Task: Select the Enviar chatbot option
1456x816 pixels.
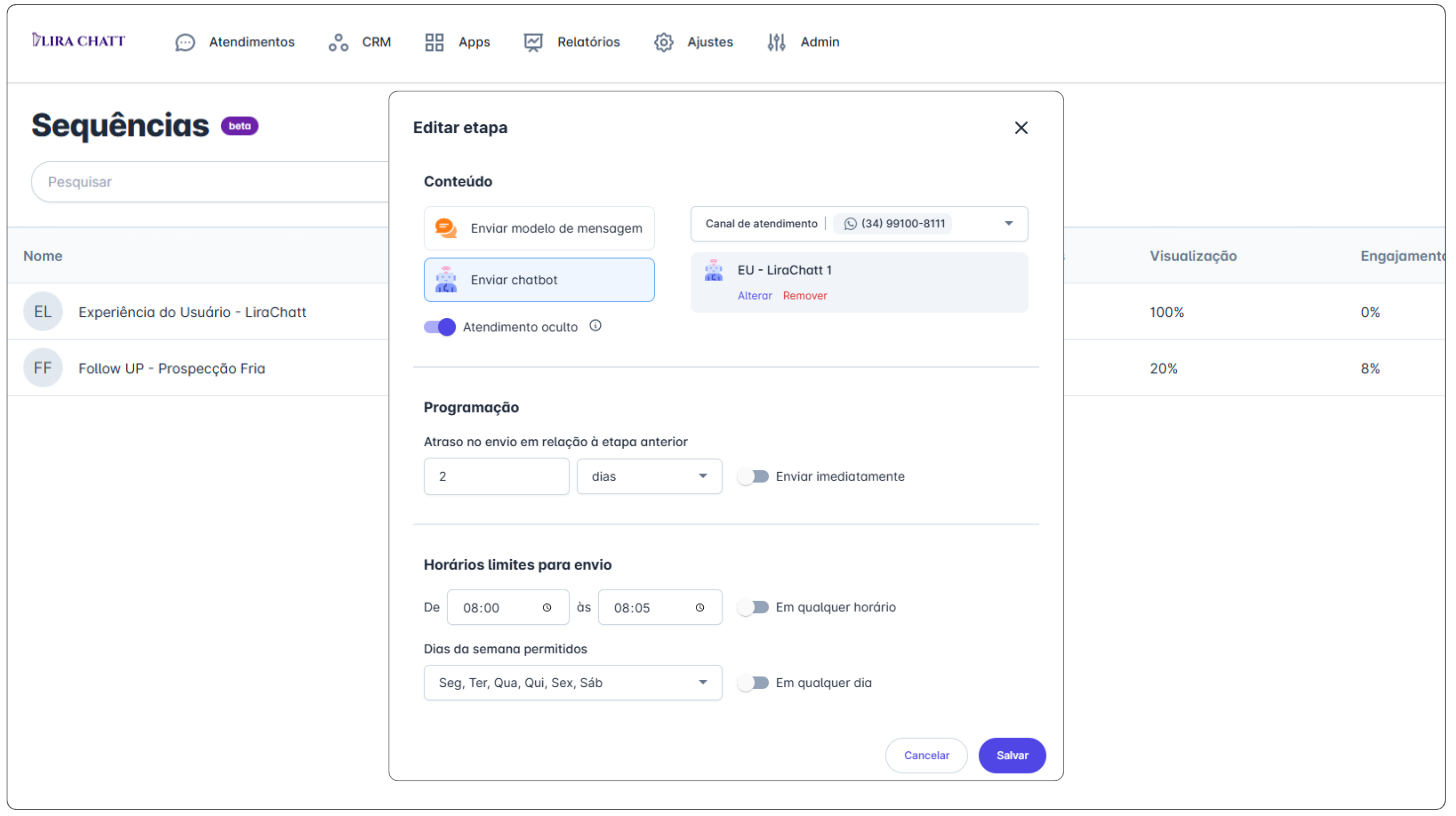Action: click(539, 280)
